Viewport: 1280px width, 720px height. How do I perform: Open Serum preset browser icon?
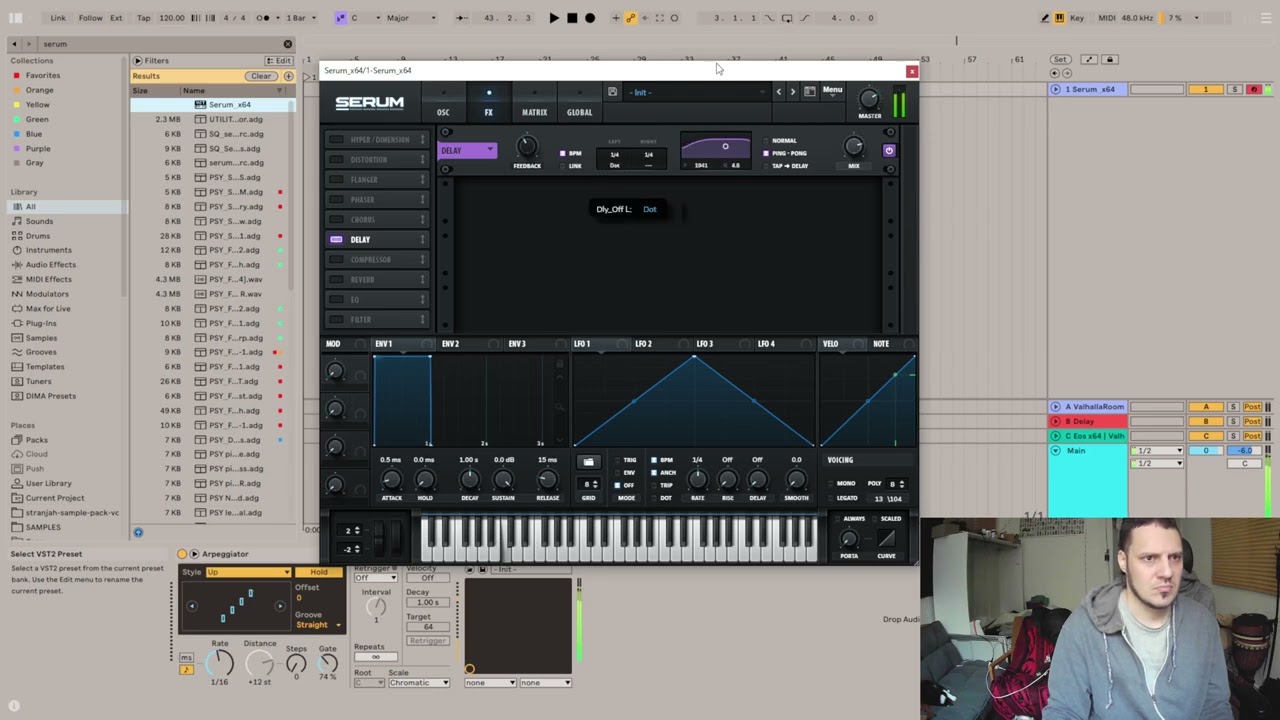click(x=809, y=92)
